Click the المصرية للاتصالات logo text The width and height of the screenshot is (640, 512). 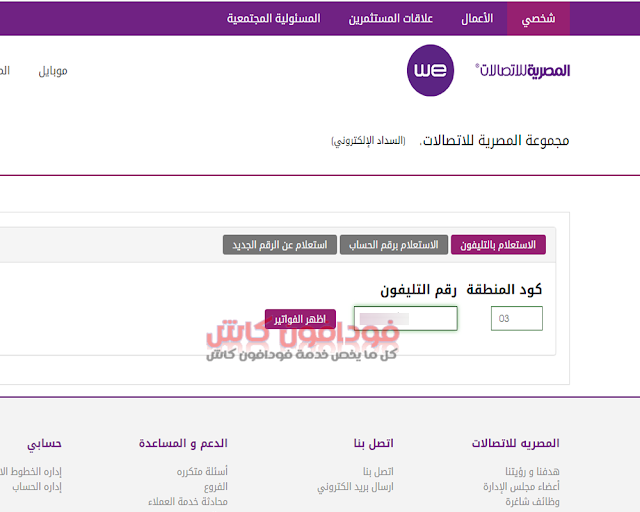click(522, 71)
